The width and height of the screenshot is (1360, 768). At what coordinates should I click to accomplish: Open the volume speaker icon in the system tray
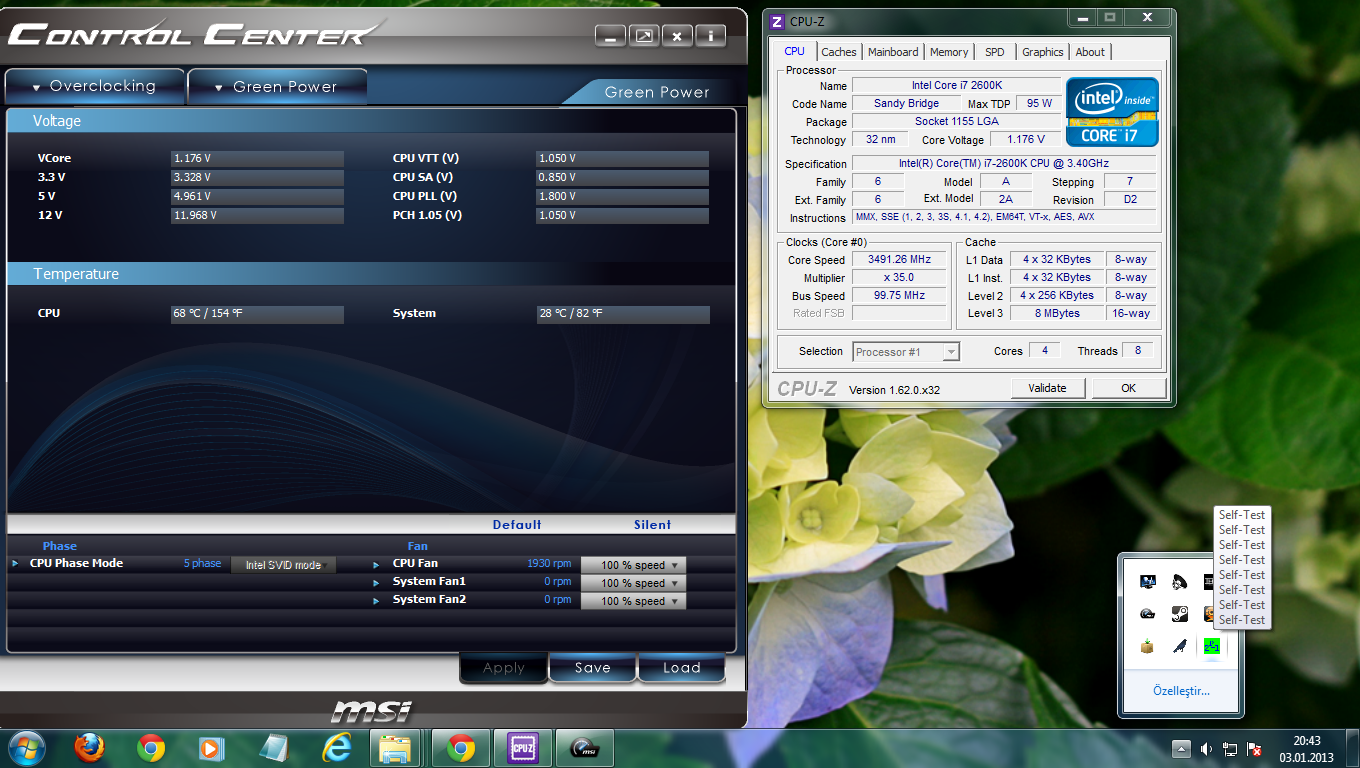(x=1206, y=749)
